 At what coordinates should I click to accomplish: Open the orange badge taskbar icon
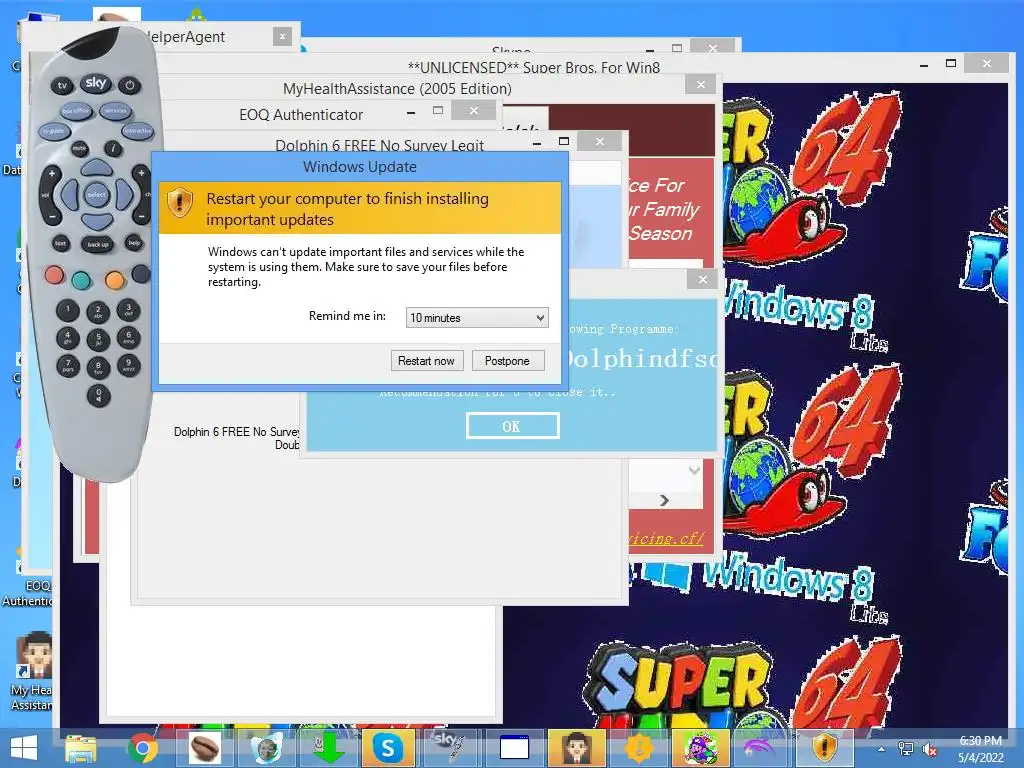639,748
